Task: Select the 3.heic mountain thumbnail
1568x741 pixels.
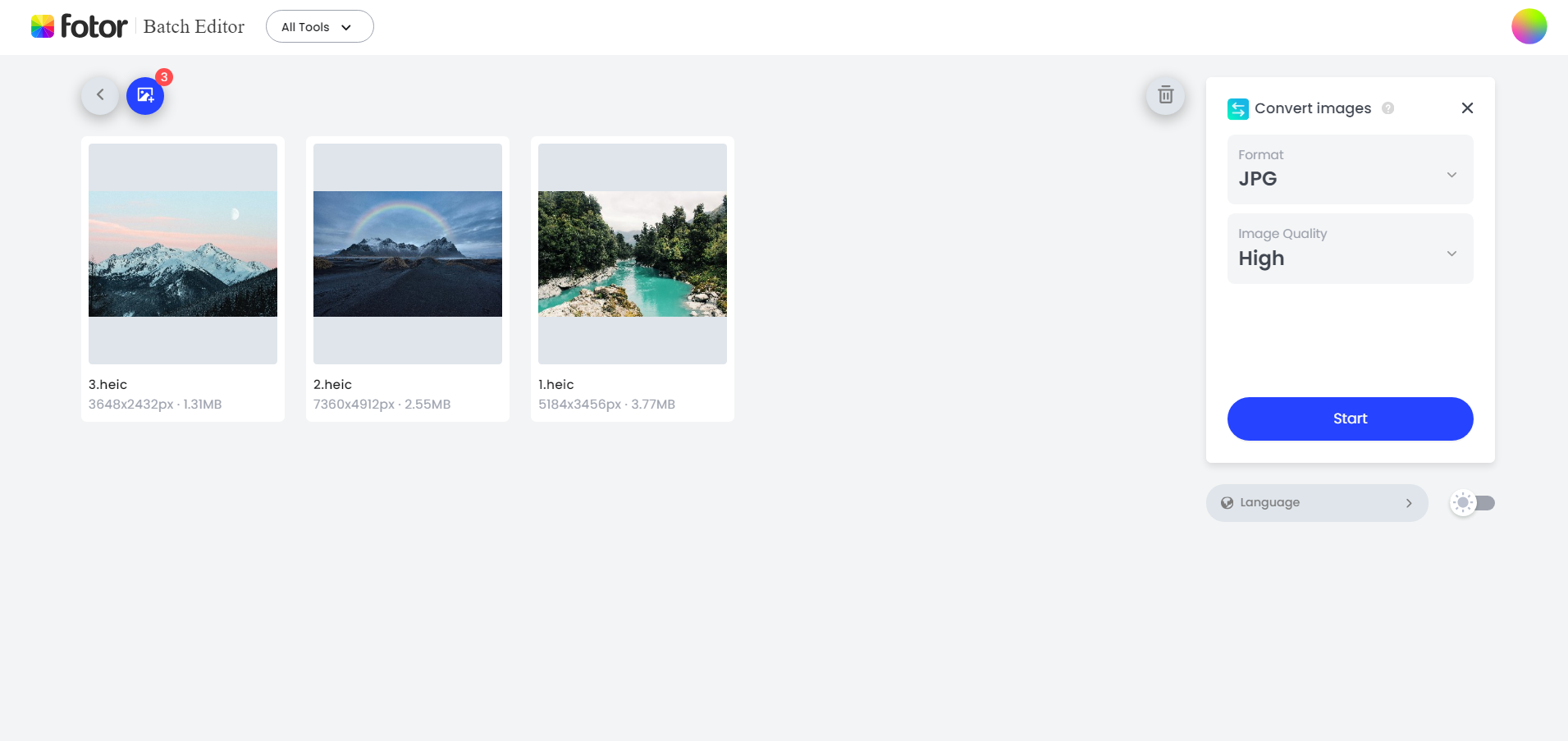Action: click(183, 254)
